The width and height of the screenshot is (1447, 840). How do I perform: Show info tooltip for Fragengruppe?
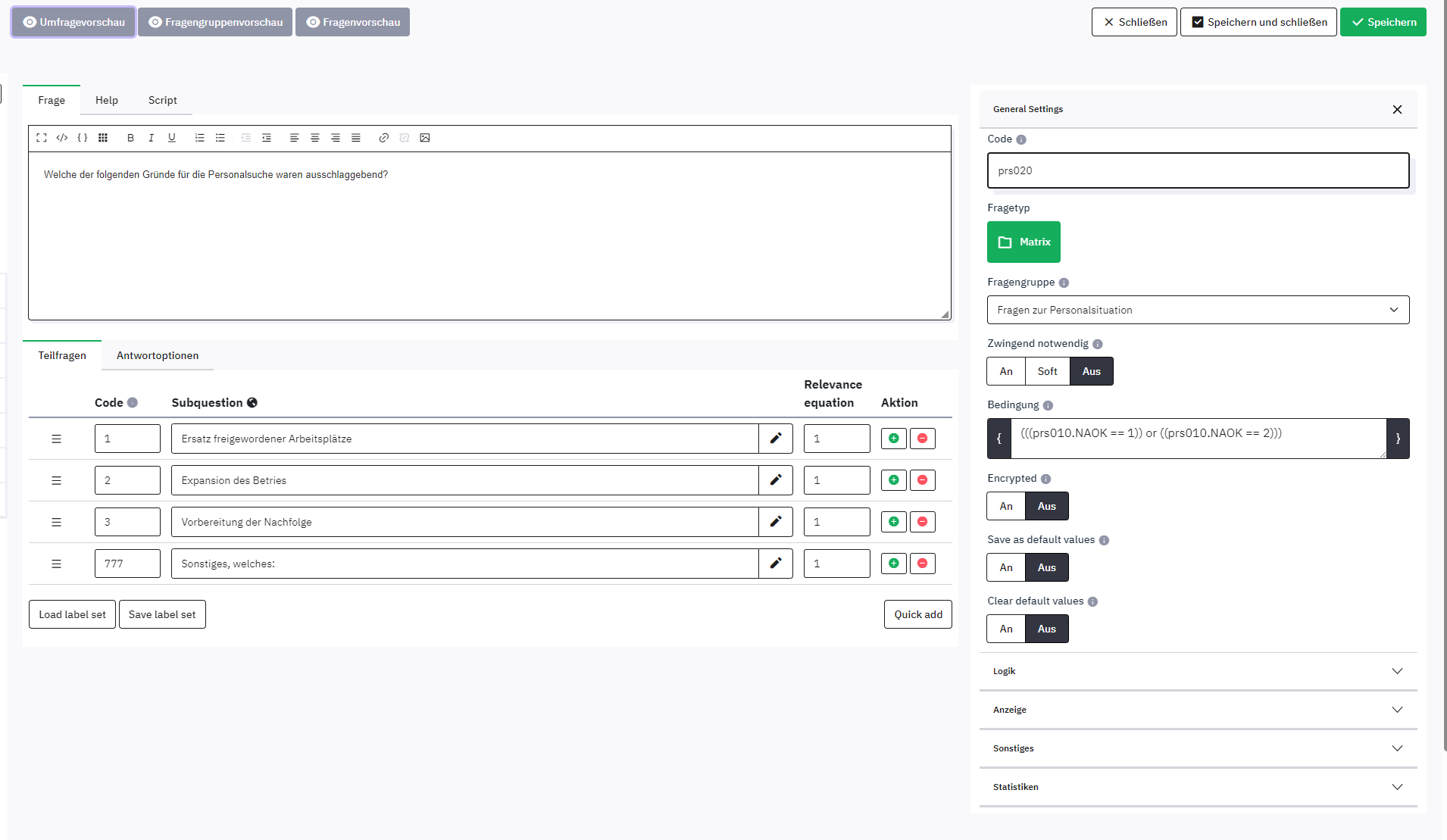coord(1064,283)
